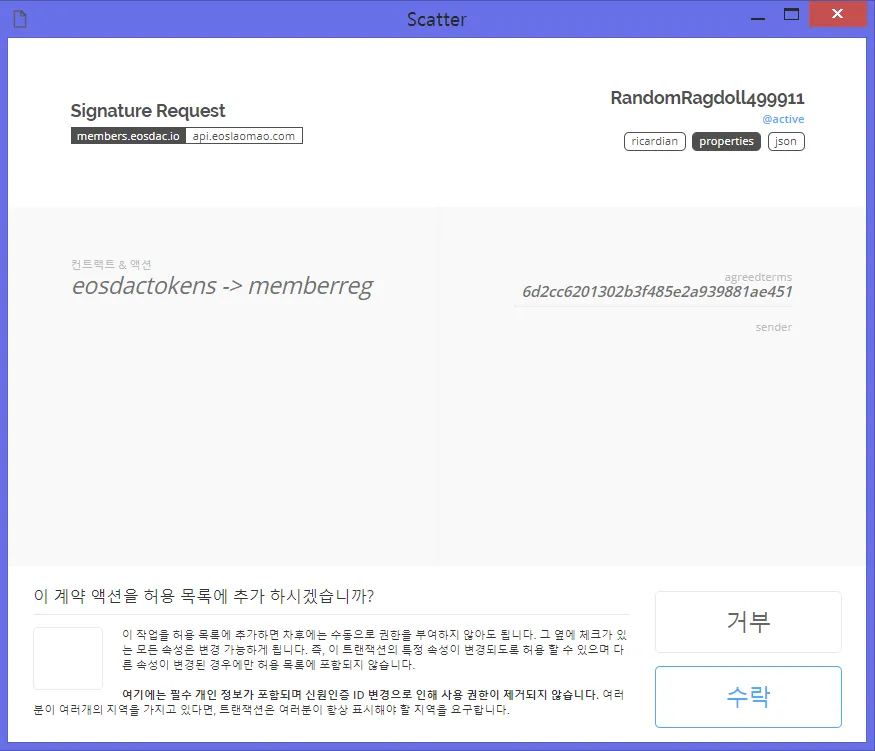The height and width of the screenshot is (751, 875).
Task: Click the agreedterms hash value field
Action: click(x=657, y=291)
